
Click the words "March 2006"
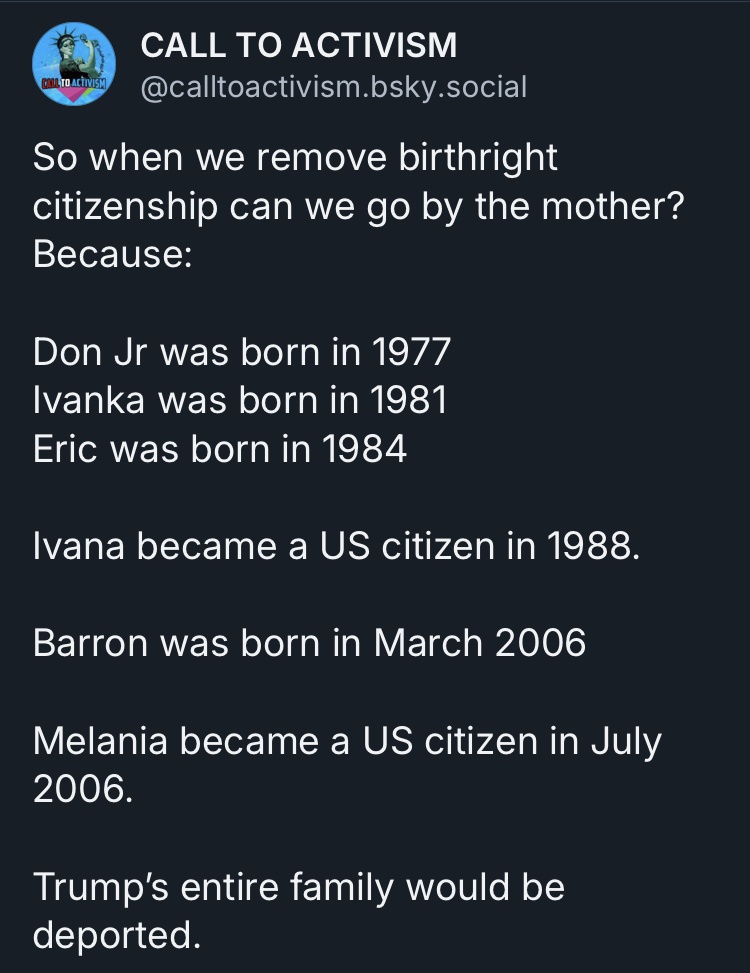(480, 643)
